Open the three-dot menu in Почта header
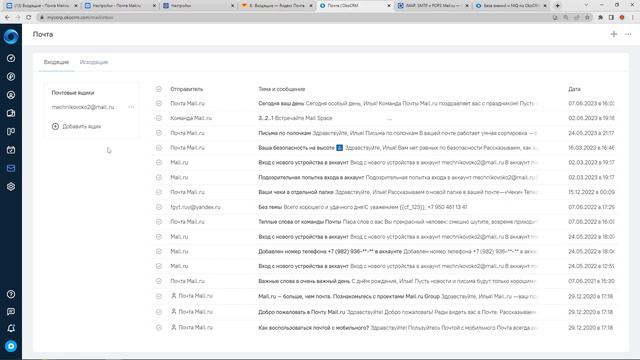 pyautogui.click(x=628, y=34)
